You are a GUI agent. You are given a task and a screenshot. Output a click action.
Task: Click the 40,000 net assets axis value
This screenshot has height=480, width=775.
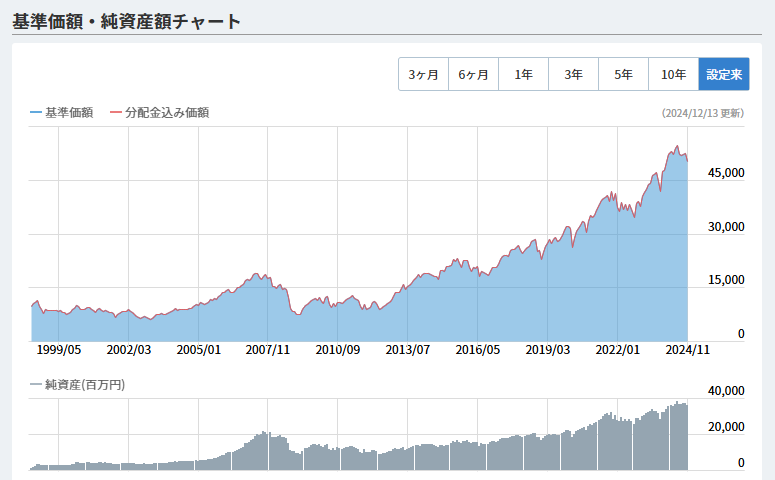point(726,391)
